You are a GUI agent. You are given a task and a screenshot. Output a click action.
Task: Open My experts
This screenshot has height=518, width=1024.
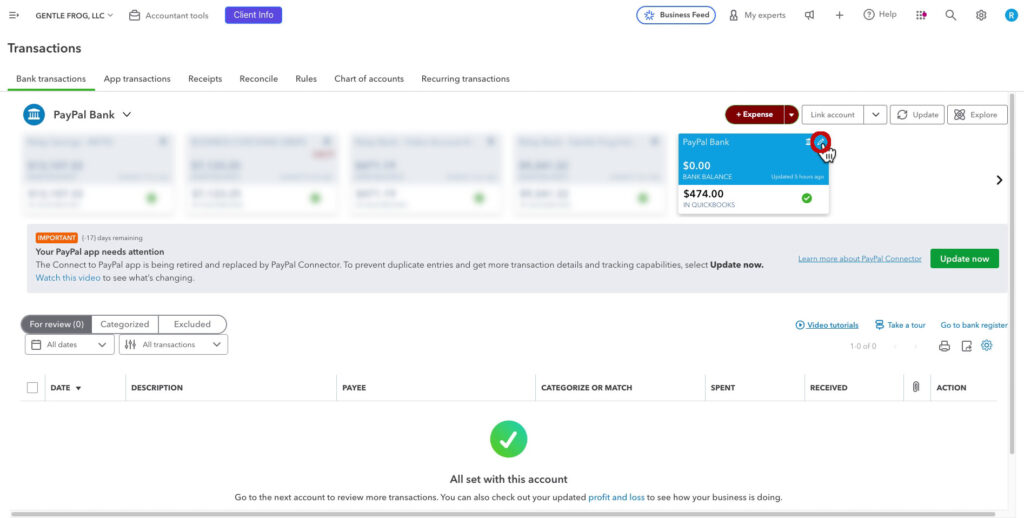point(758,15)
